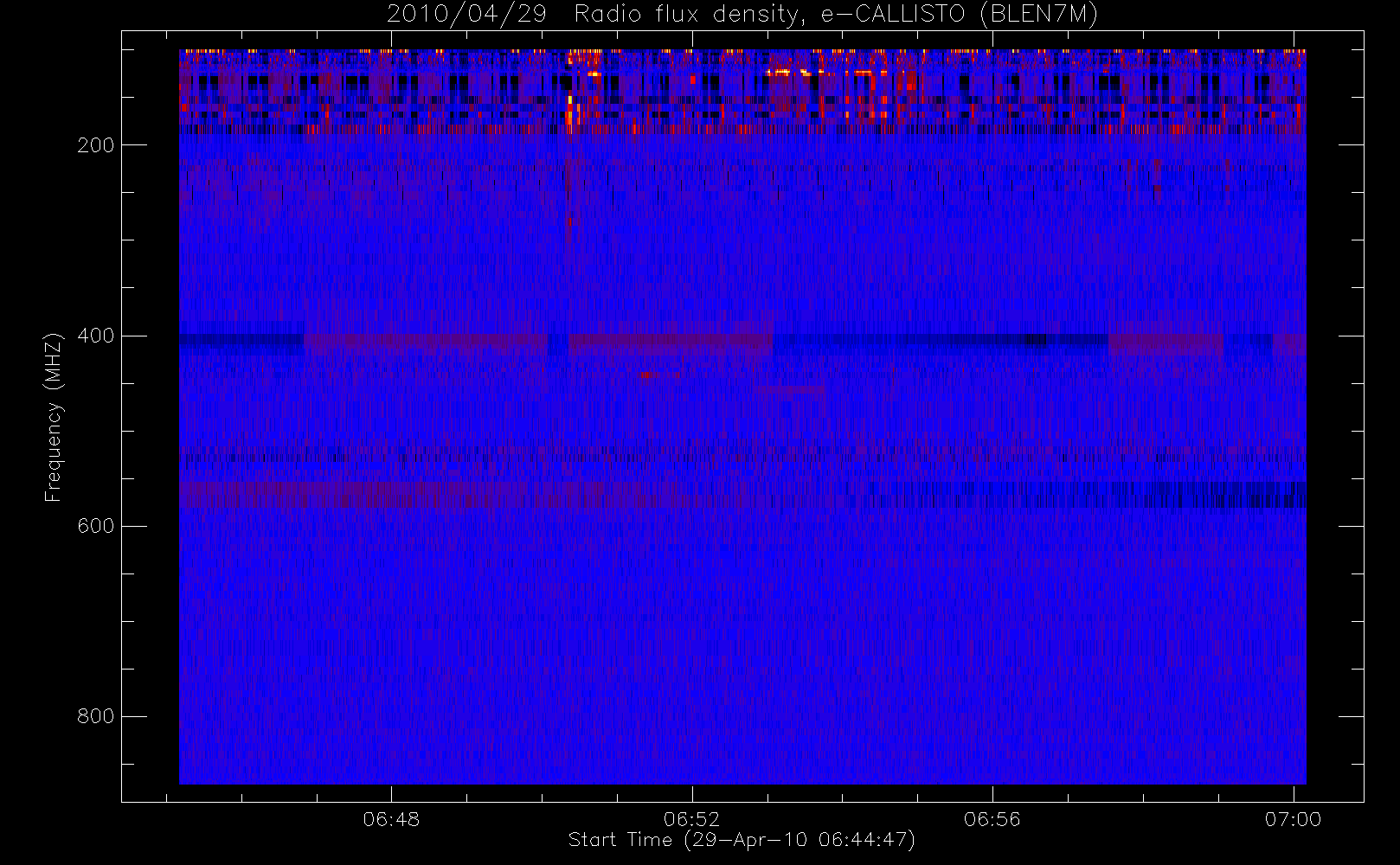The width and height of the screenshot is (1400, 865).
Task: Click the 07:00 time tick label
Action: [1293, 819]
